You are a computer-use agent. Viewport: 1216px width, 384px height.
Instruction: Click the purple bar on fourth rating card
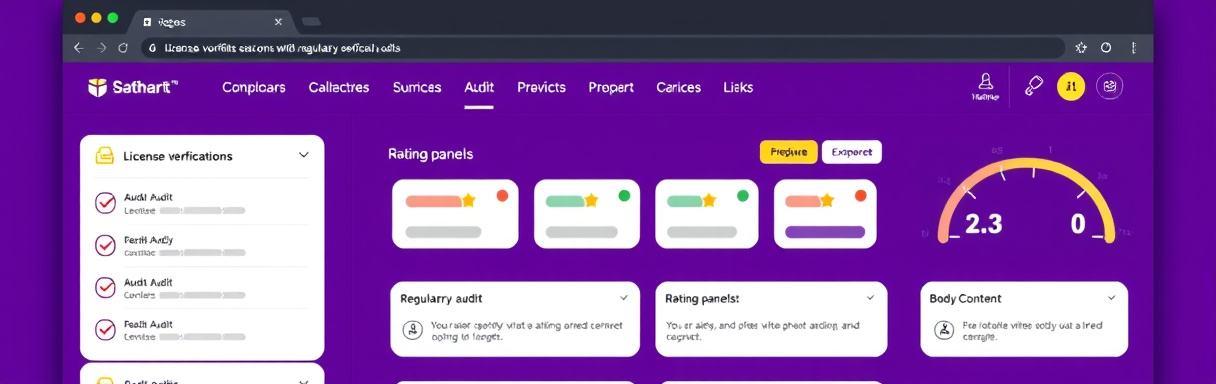click(x=825, y=232)
